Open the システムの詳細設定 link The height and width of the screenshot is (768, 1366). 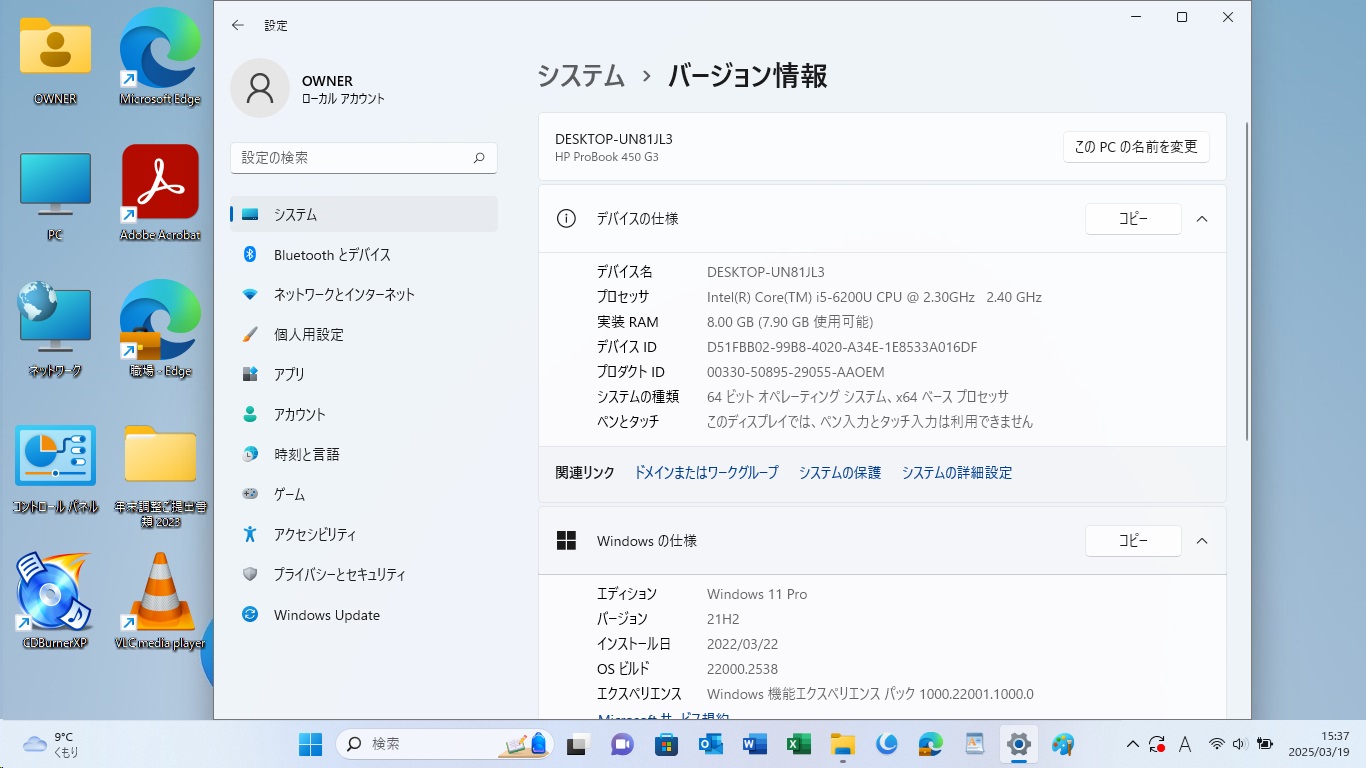pos(956,473)
